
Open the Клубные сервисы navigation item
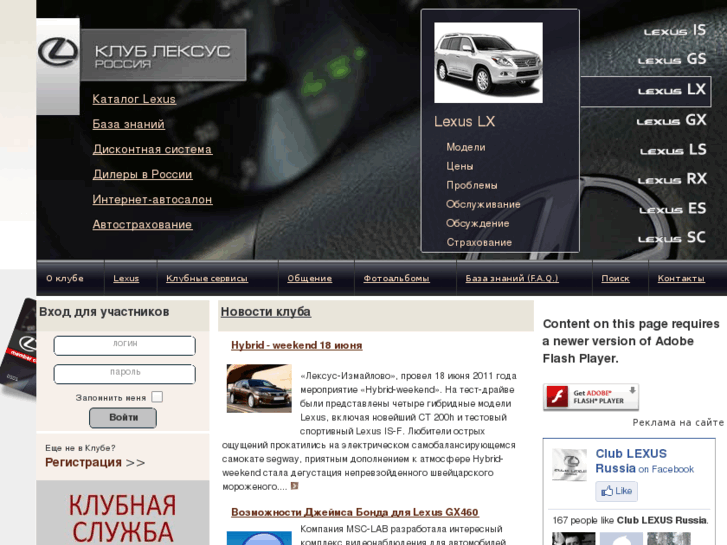[x=207, y=278]
